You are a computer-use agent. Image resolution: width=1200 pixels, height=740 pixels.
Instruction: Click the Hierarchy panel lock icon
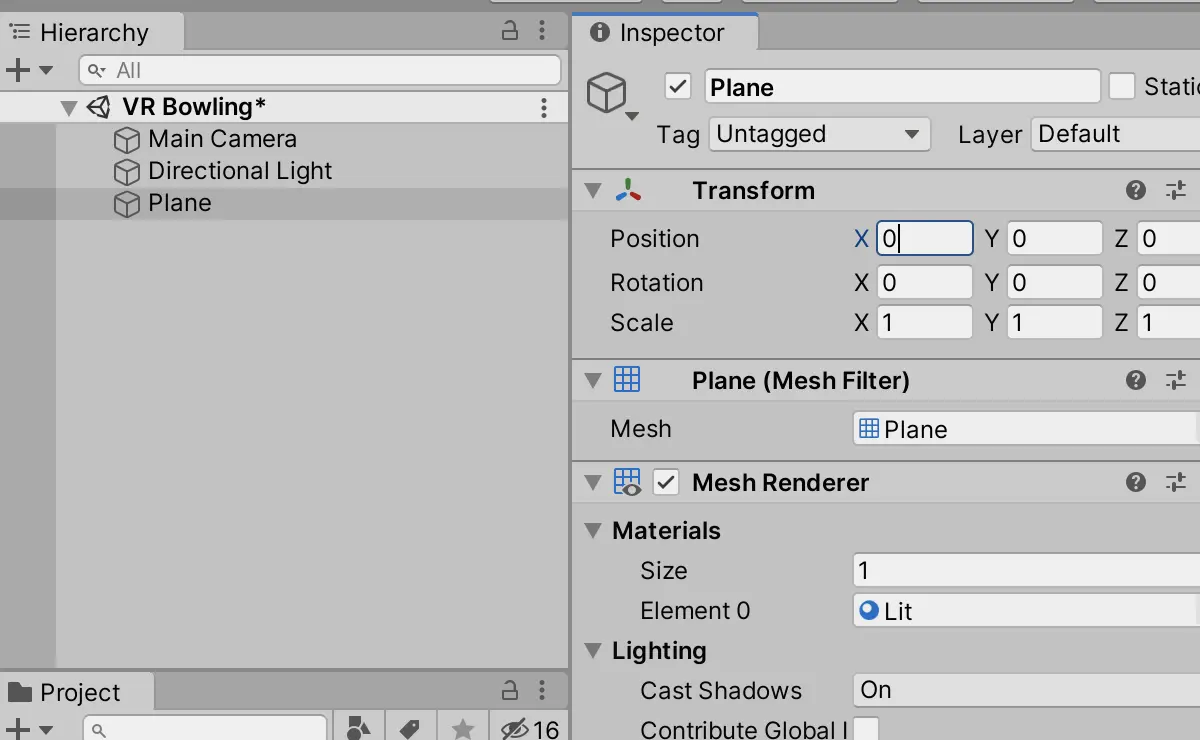click(x=510, y=31)
